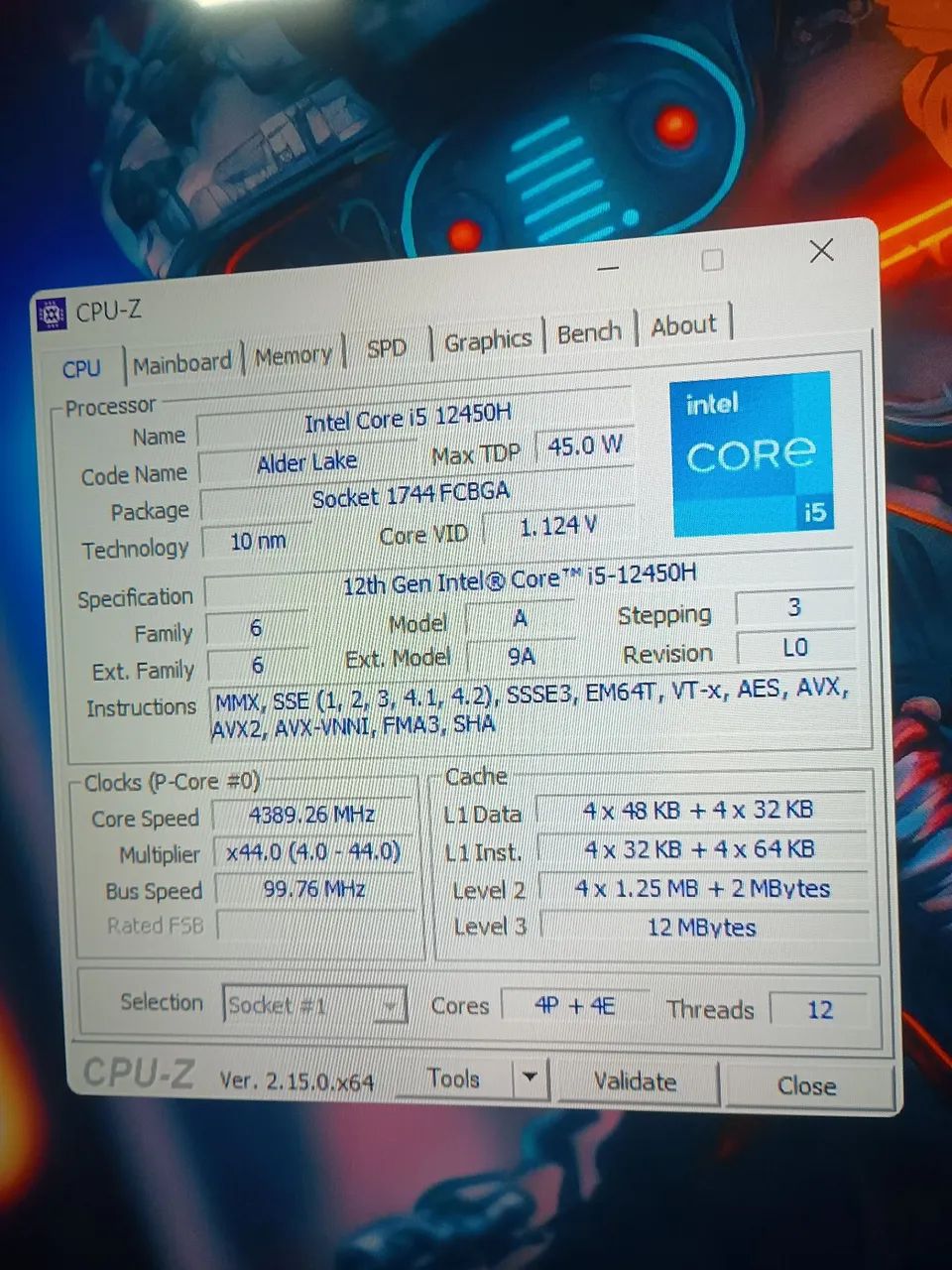Open the About tab

coord(684,324)
